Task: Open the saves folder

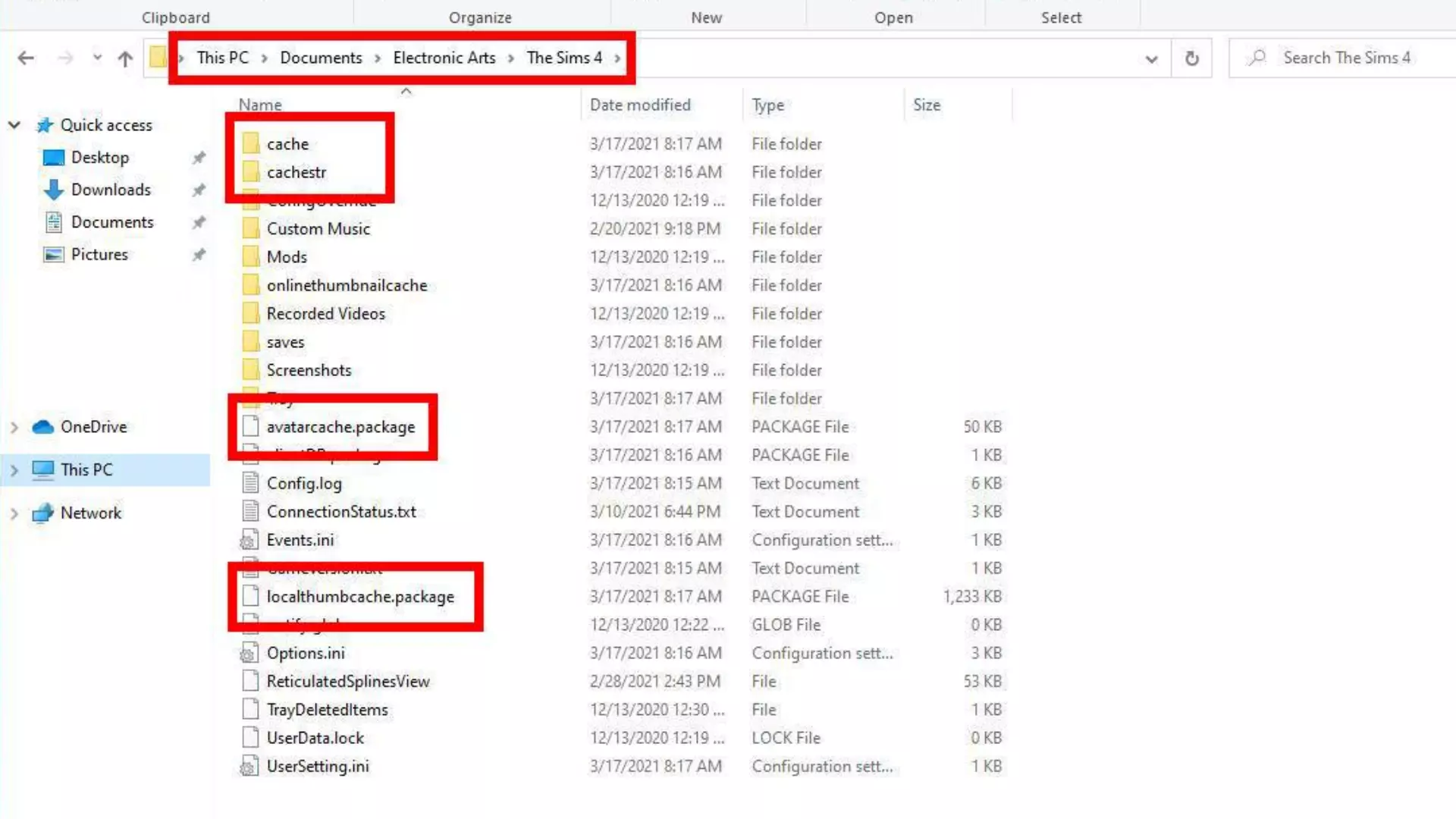Action: (x=285, y=342)
